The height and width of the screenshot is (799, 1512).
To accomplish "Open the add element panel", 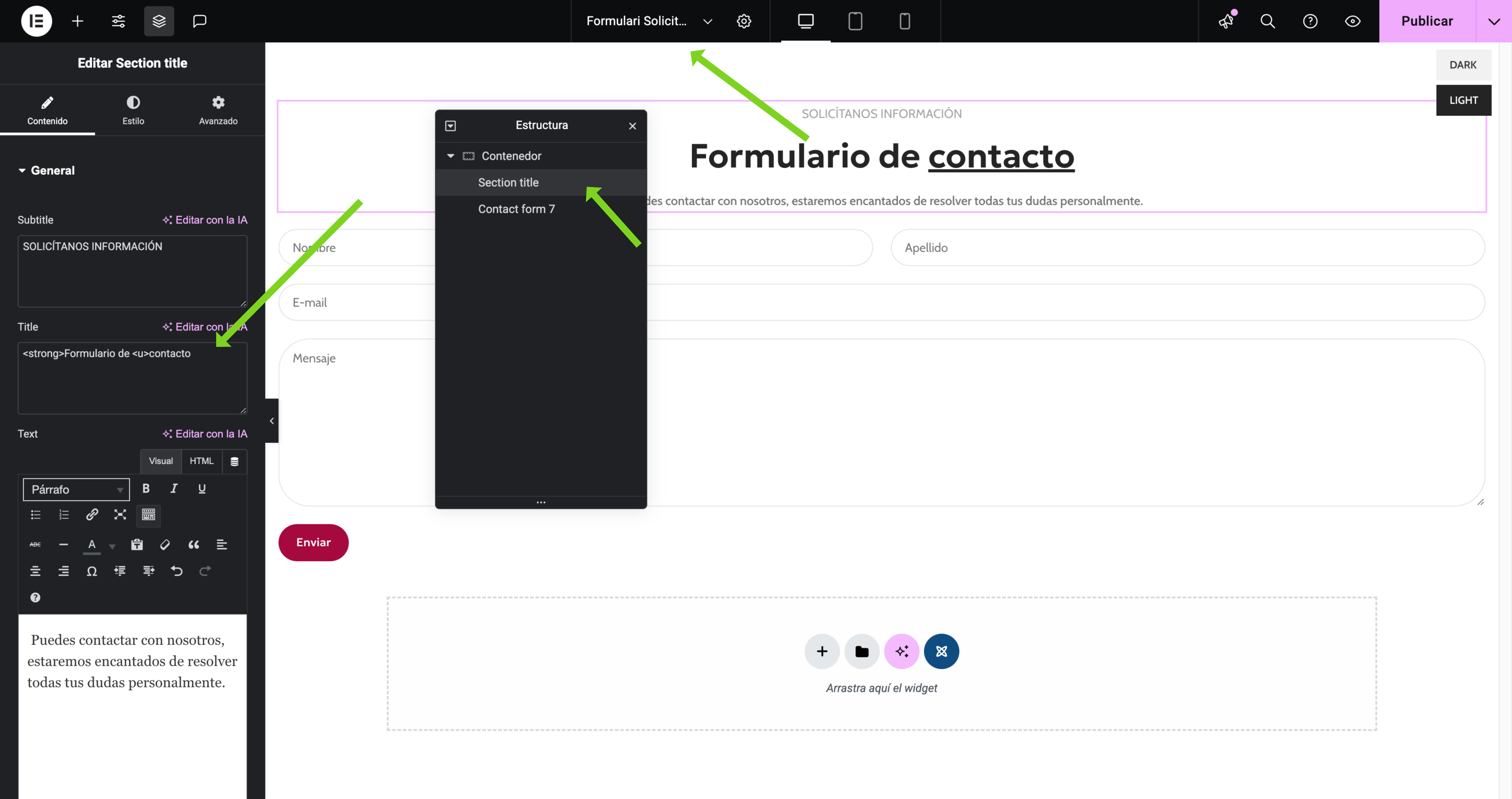I will pyautogui.click(x=77, y=21).
